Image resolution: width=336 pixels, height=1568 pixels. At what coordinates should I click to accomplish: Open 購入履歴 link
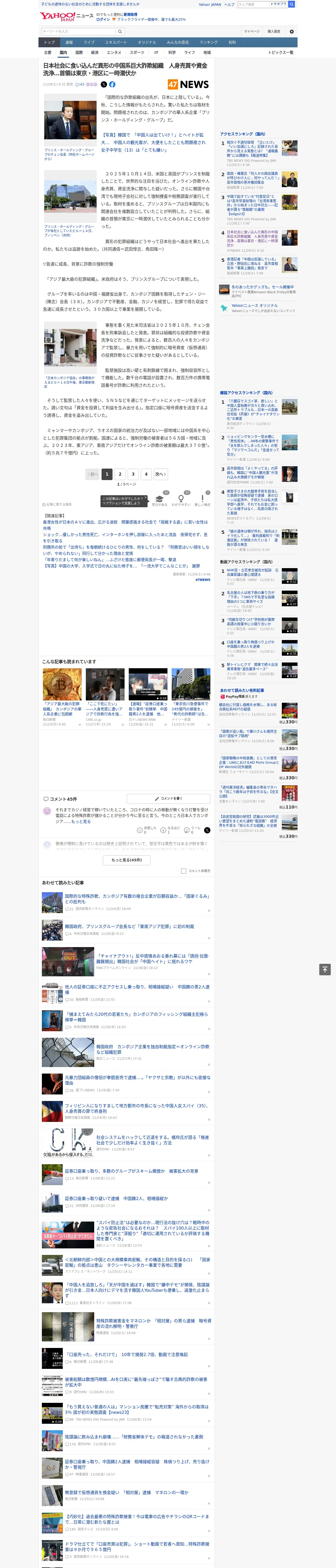pyautogui.click(x=274, y=32)
